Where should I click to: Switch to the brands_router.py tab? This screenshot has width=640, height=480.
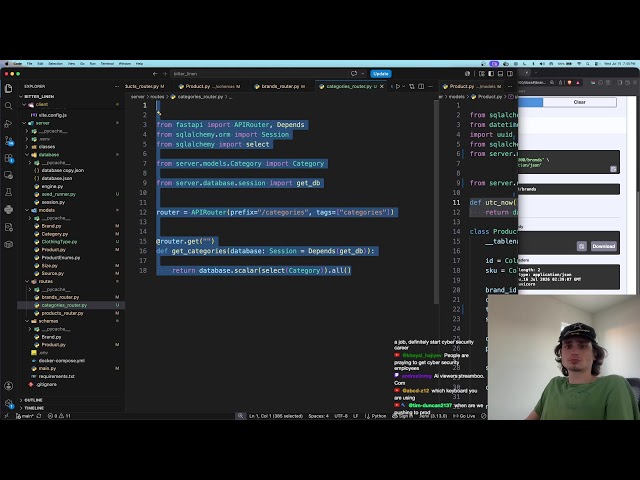coord(280,86)
